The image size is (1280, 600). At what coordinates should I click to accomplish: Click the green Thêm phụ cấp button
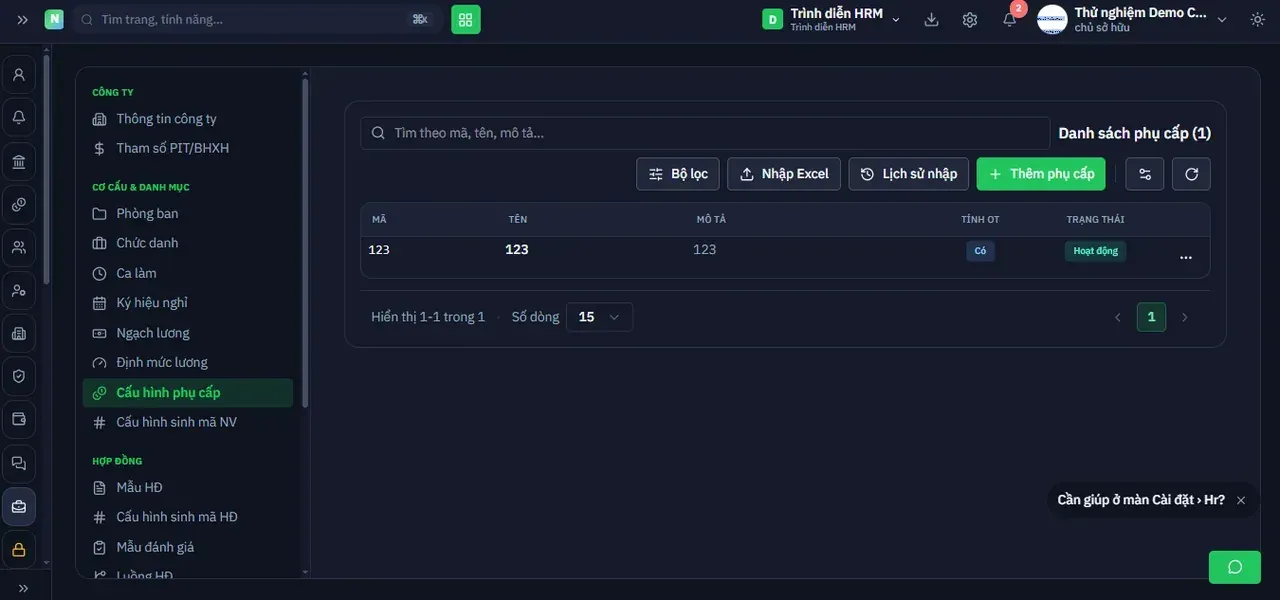1041,174
